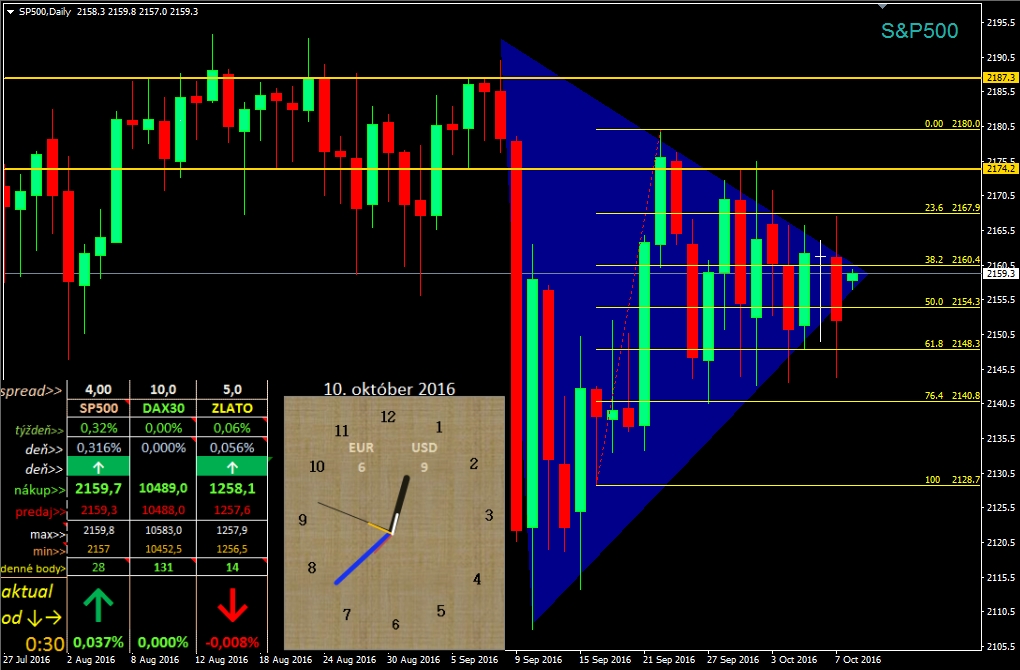Select Fibonacci level label 61.8 2148.3

click(952, 343)
